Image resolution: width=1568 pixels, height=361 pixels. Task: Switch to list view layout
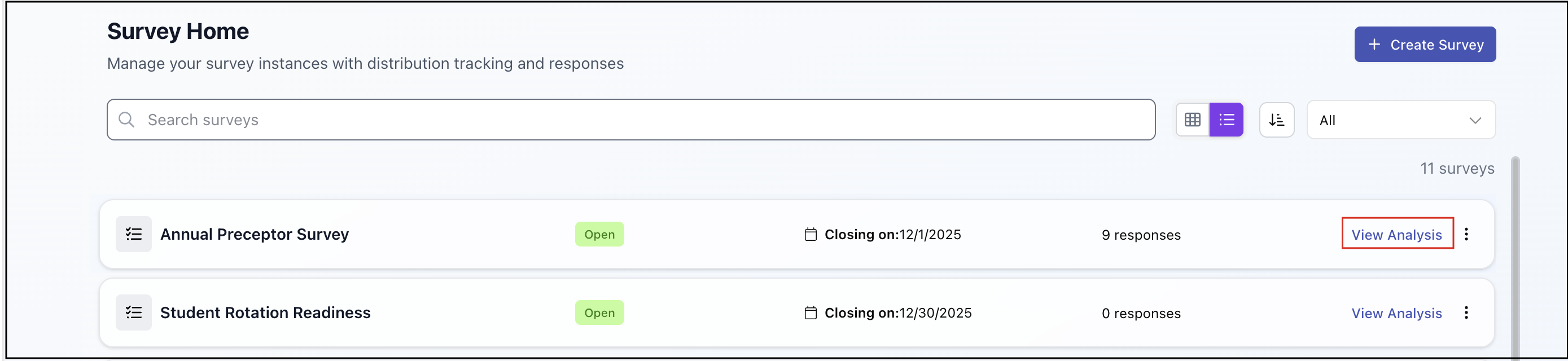tap(1226, 120)
